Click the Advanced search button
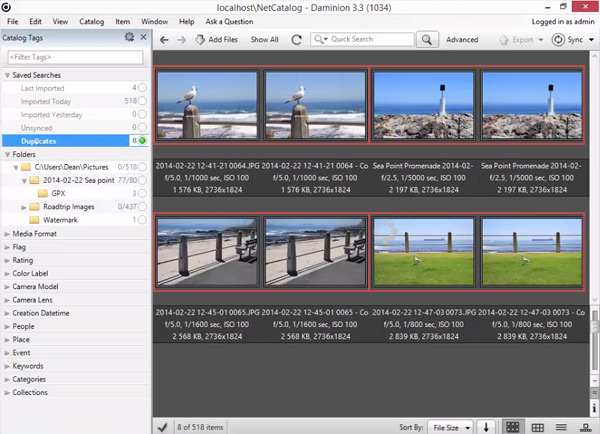600x434 pixels. coord(461,40)
